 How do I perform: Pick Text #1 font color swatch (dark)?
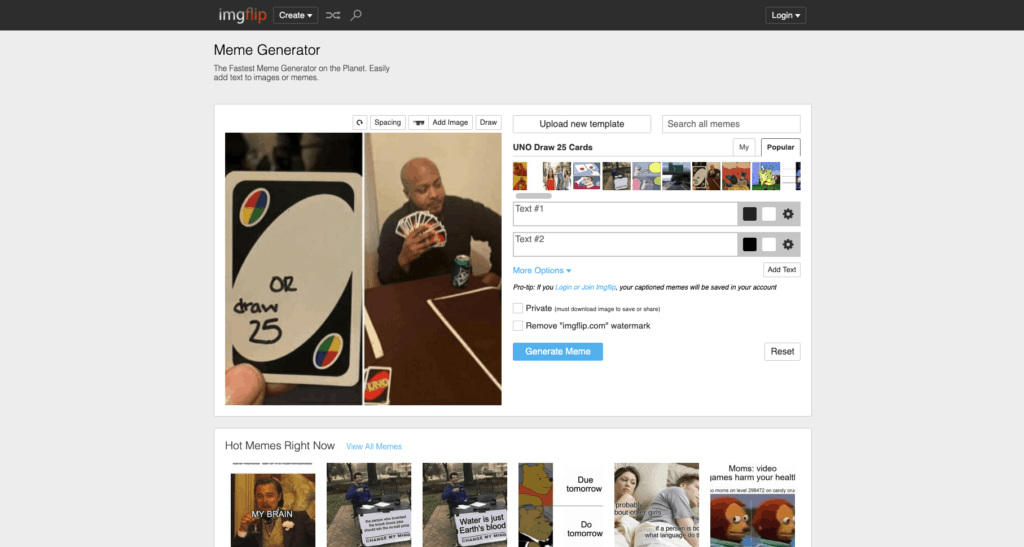tap(750, 214)
